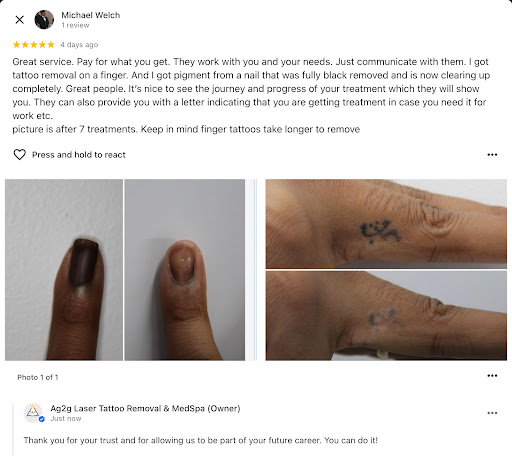Click the '1 review' text
The height and width of the screenshot is (470, 512).
[75, 25]
